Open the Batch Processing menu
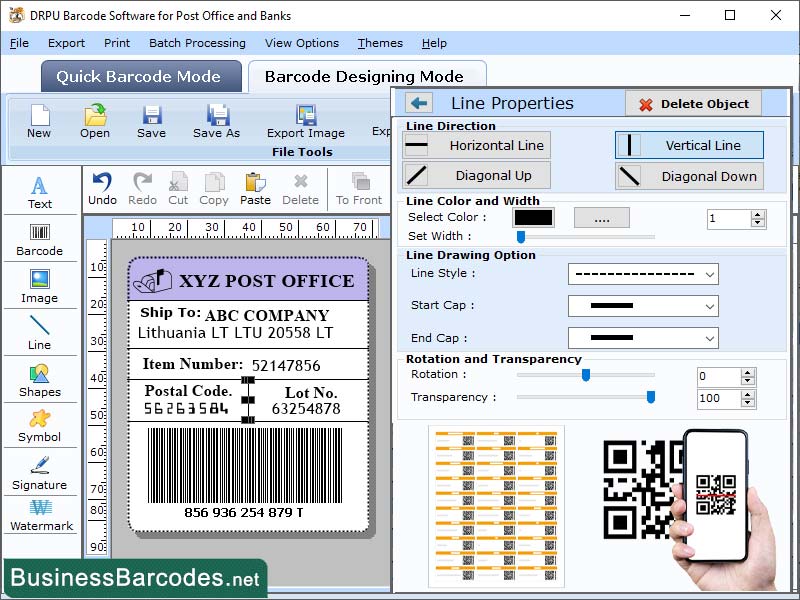This screenshot has height=600, width=800. 197,43
